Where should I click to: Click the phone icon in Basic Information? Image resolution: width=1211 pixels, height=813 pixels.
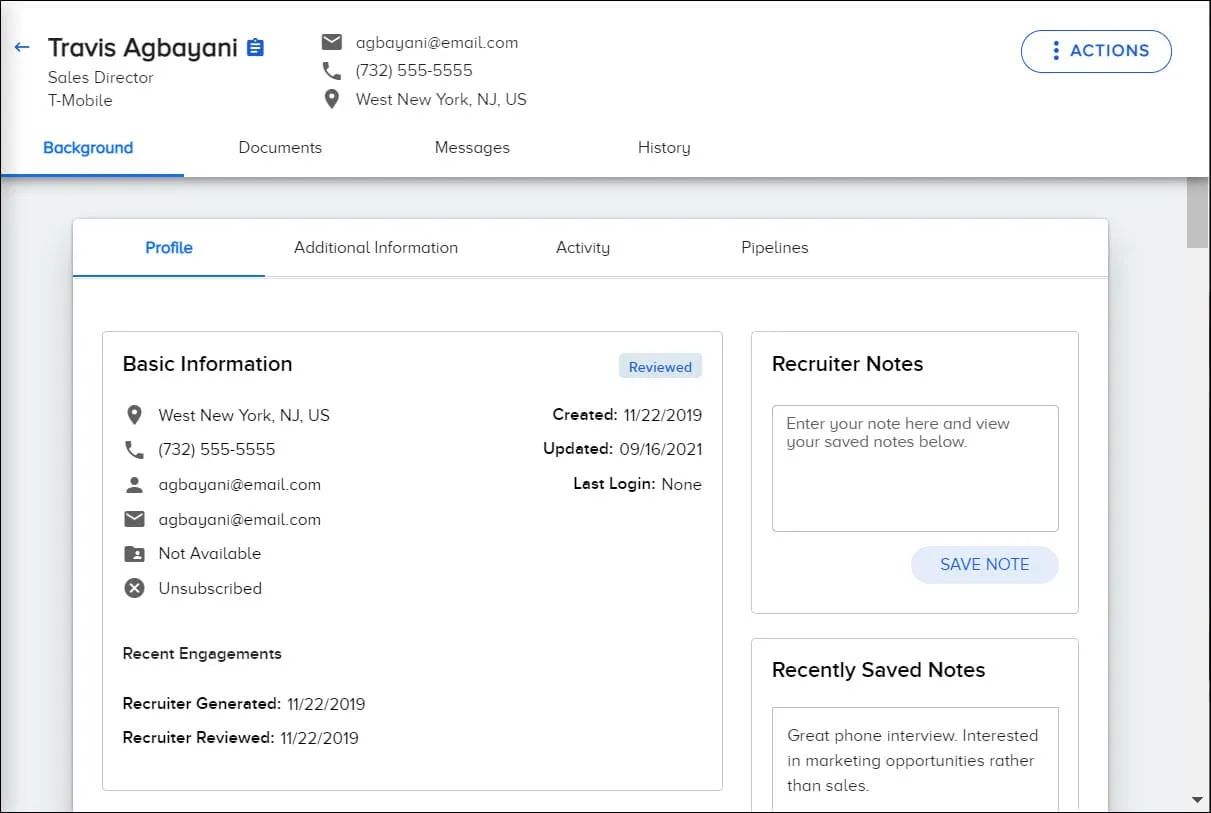(135, 449)
